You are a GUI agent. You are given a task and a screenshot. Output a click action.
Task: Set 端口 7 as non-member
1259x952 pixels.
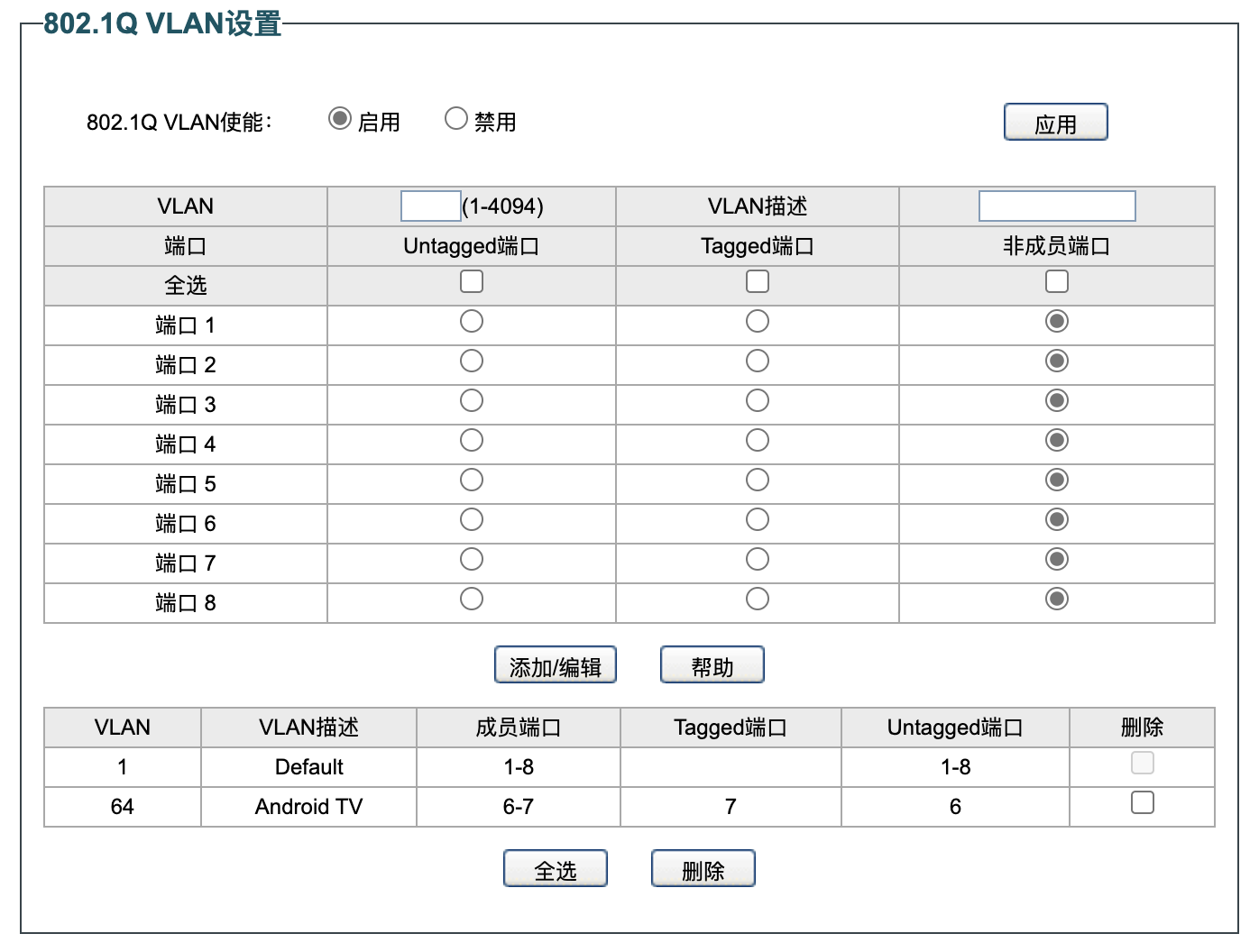click(1057, 560)
